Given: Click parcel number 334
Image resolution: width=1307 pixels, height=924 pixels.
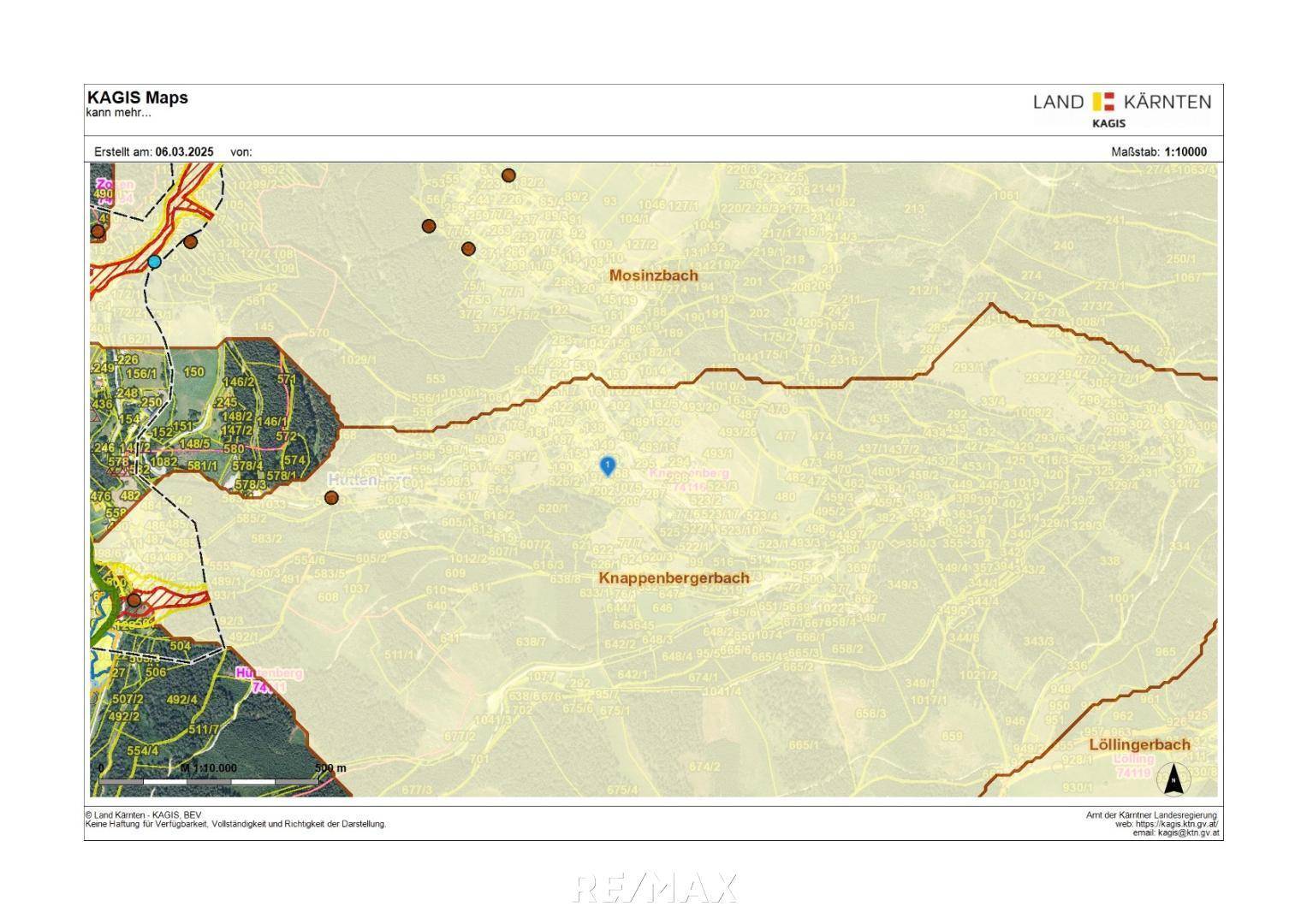Looking at the screenshot, I should (1179, 546).
